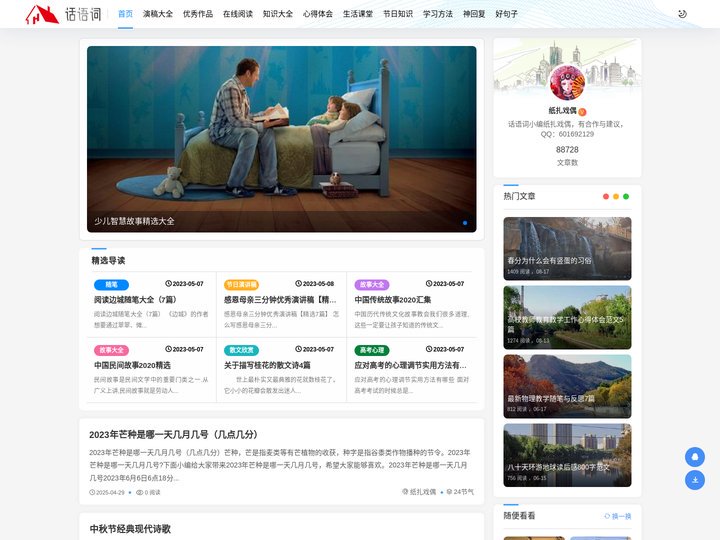Open 少儿智慧故事精选大全 banner caption
Screen dimensions: 720x540
[134, 221]
